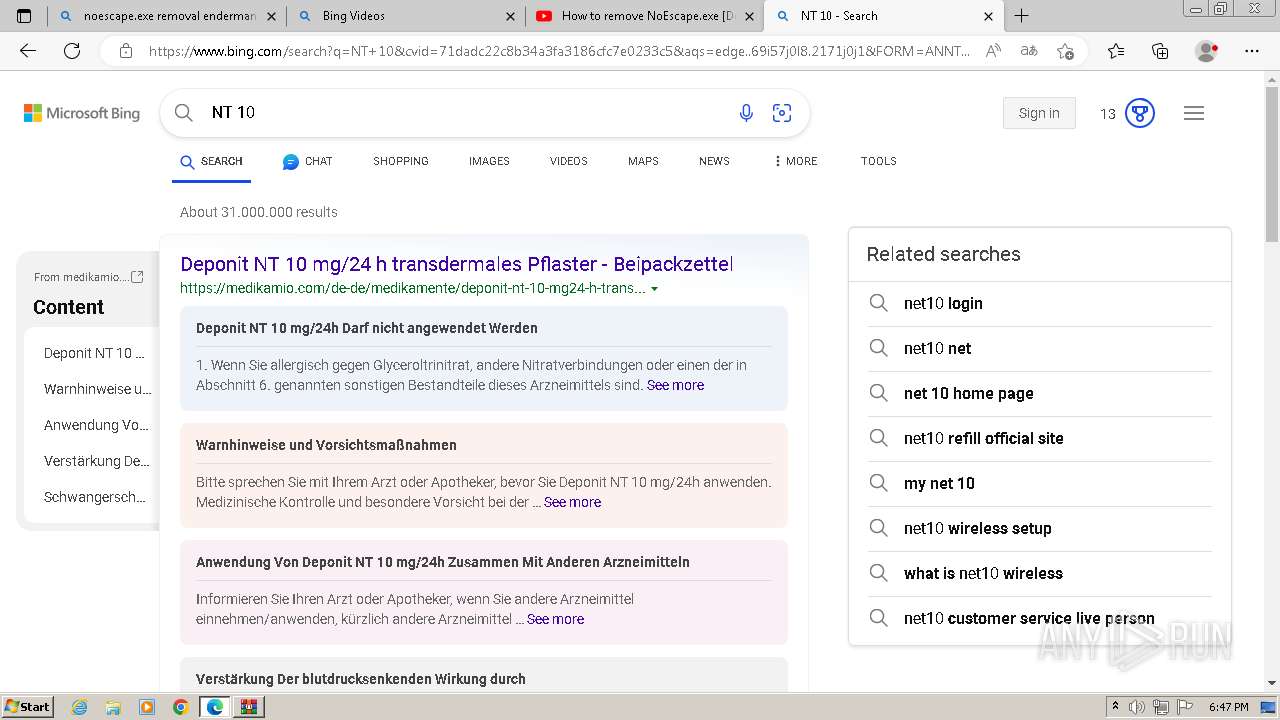The height and width of the screenshot is (720, 1280).
Task: Open tab actions menu icon
Action: click(x=24, y=16)
